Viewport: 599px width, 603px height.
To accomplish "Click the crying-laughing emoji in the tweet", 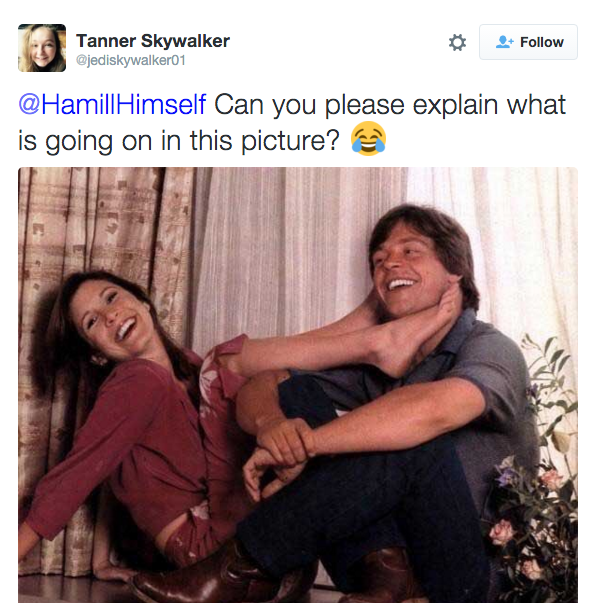I will [368, 139].
